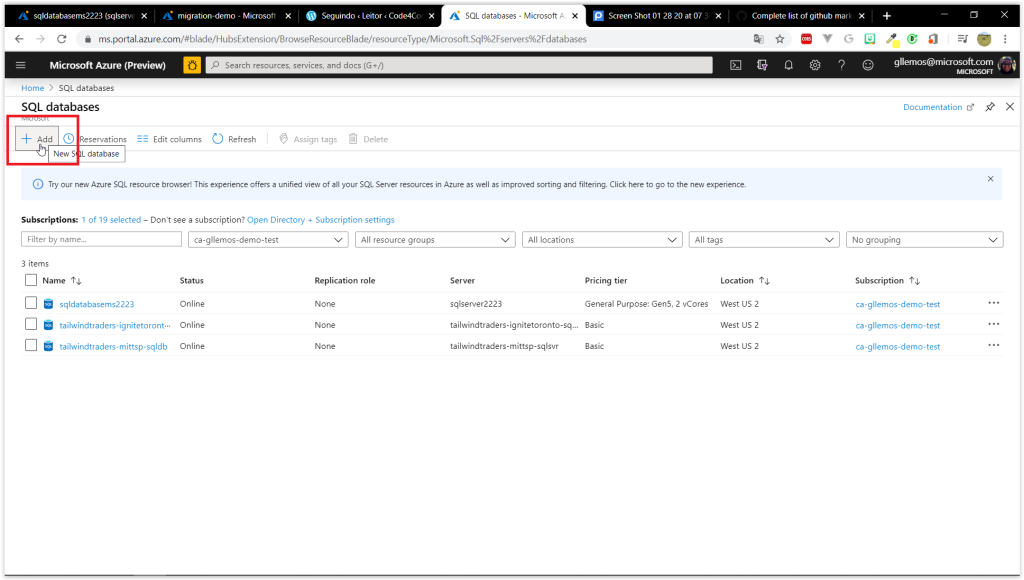This screenshot has width=1024, height=580.
Task: Tick the select-all checkbox in header
Action: [31, 280]
